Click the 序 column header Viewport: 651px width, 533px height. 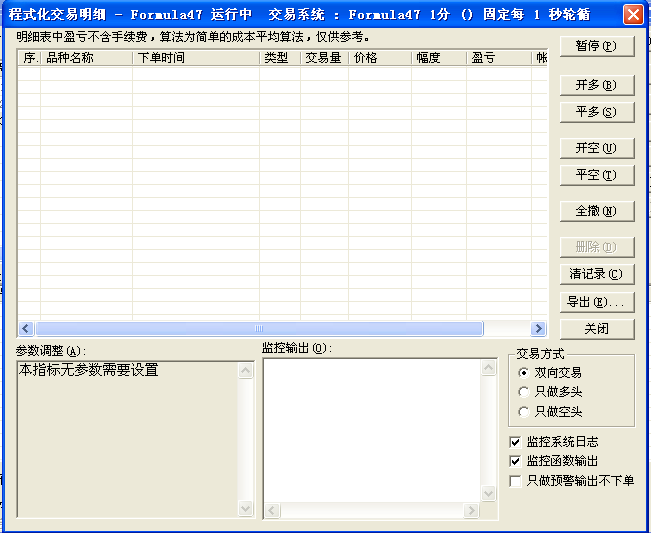pos(29,58)
